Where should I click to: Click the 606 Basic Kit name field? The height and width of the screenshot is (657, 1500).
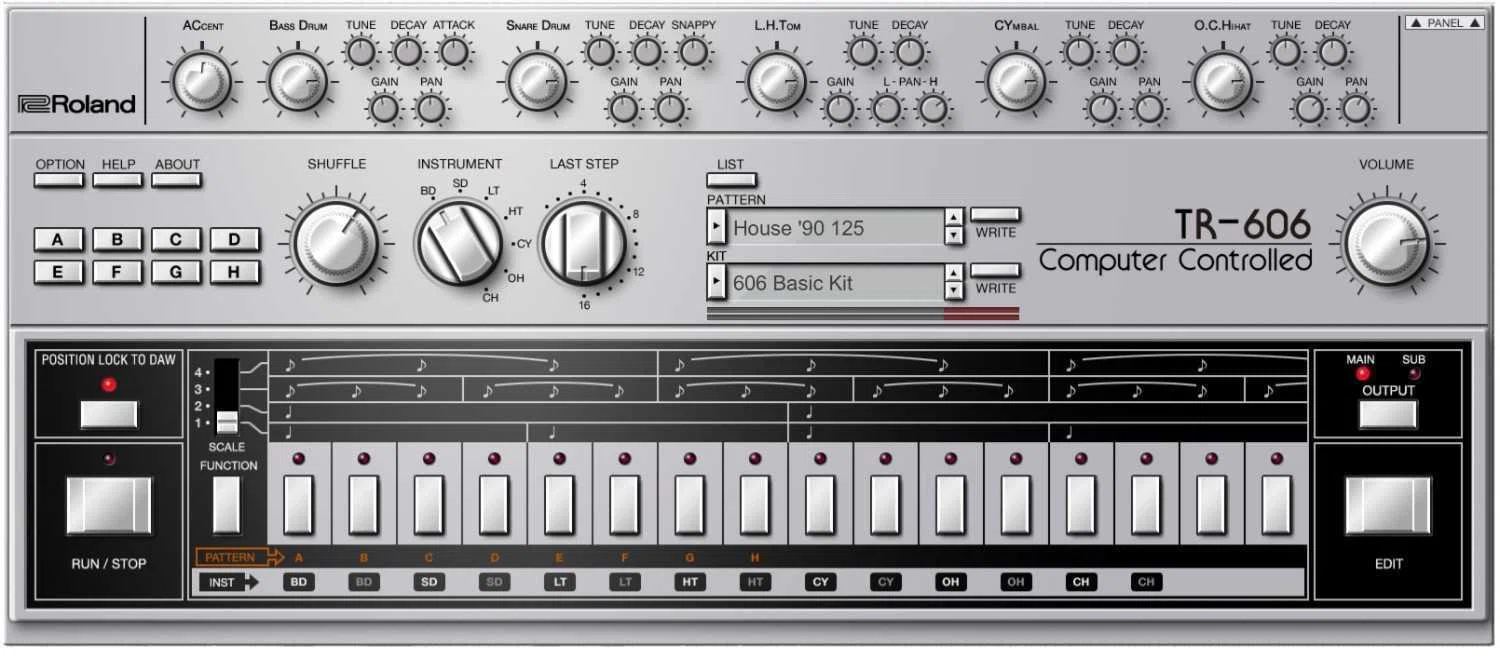click(835, 283)
